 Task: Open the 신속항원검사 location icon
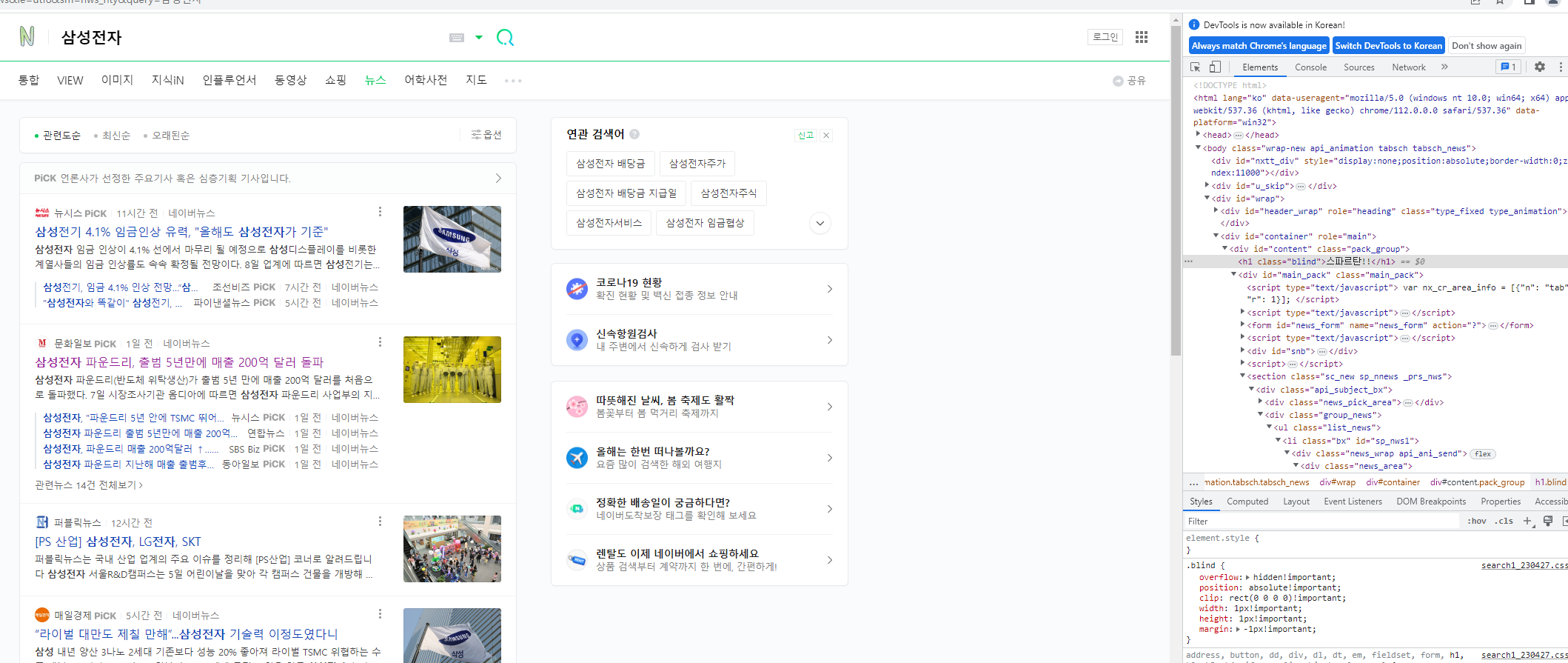point(577,340)
